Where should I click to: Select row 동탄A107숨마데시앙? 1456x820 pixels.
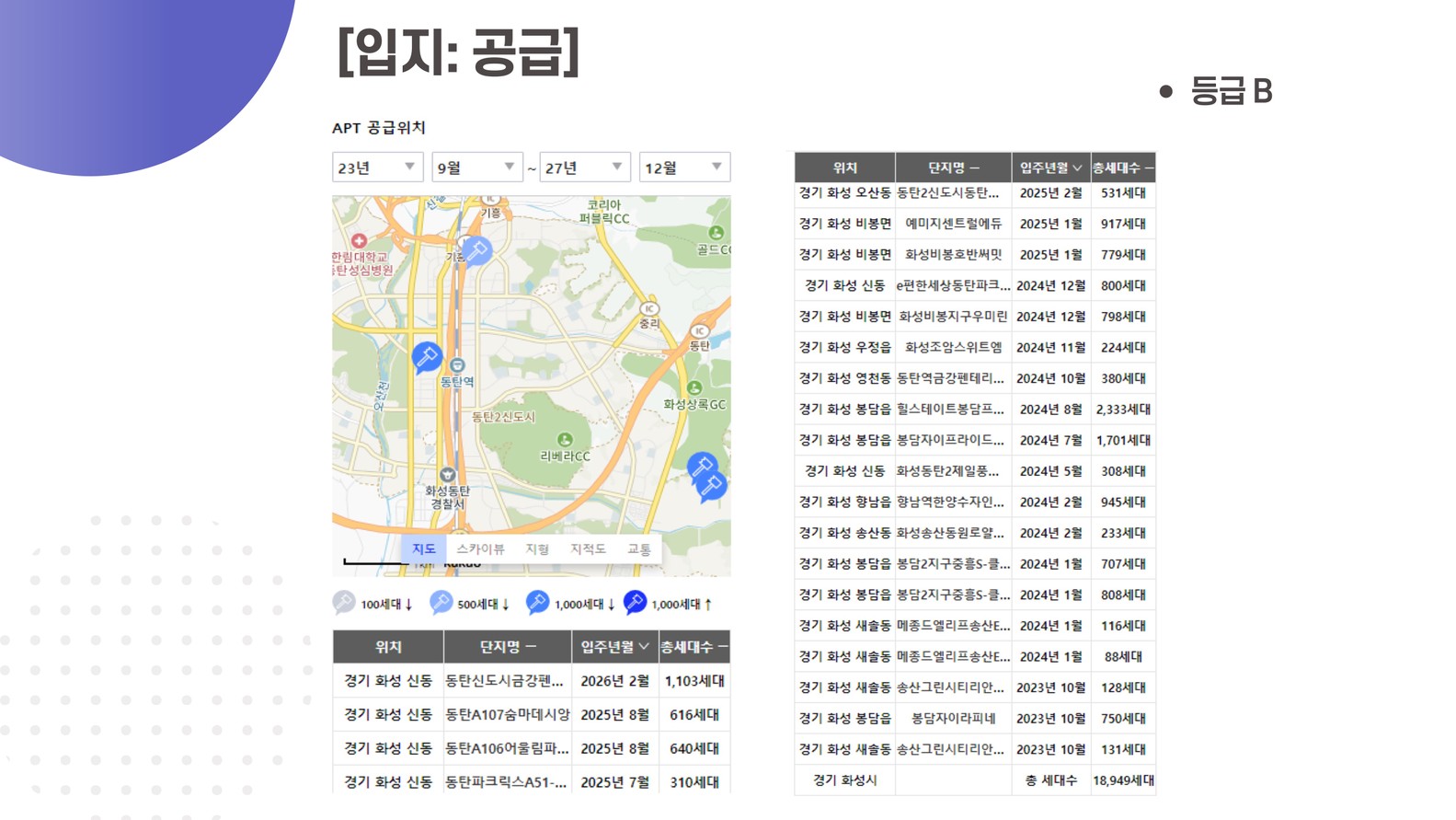coord(532,715)
